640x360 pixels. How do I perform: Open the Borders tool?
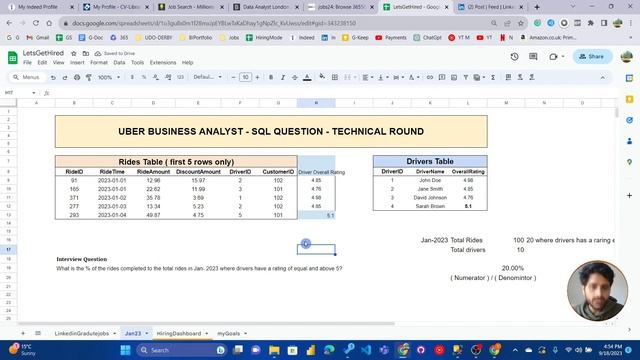(335, 77)
